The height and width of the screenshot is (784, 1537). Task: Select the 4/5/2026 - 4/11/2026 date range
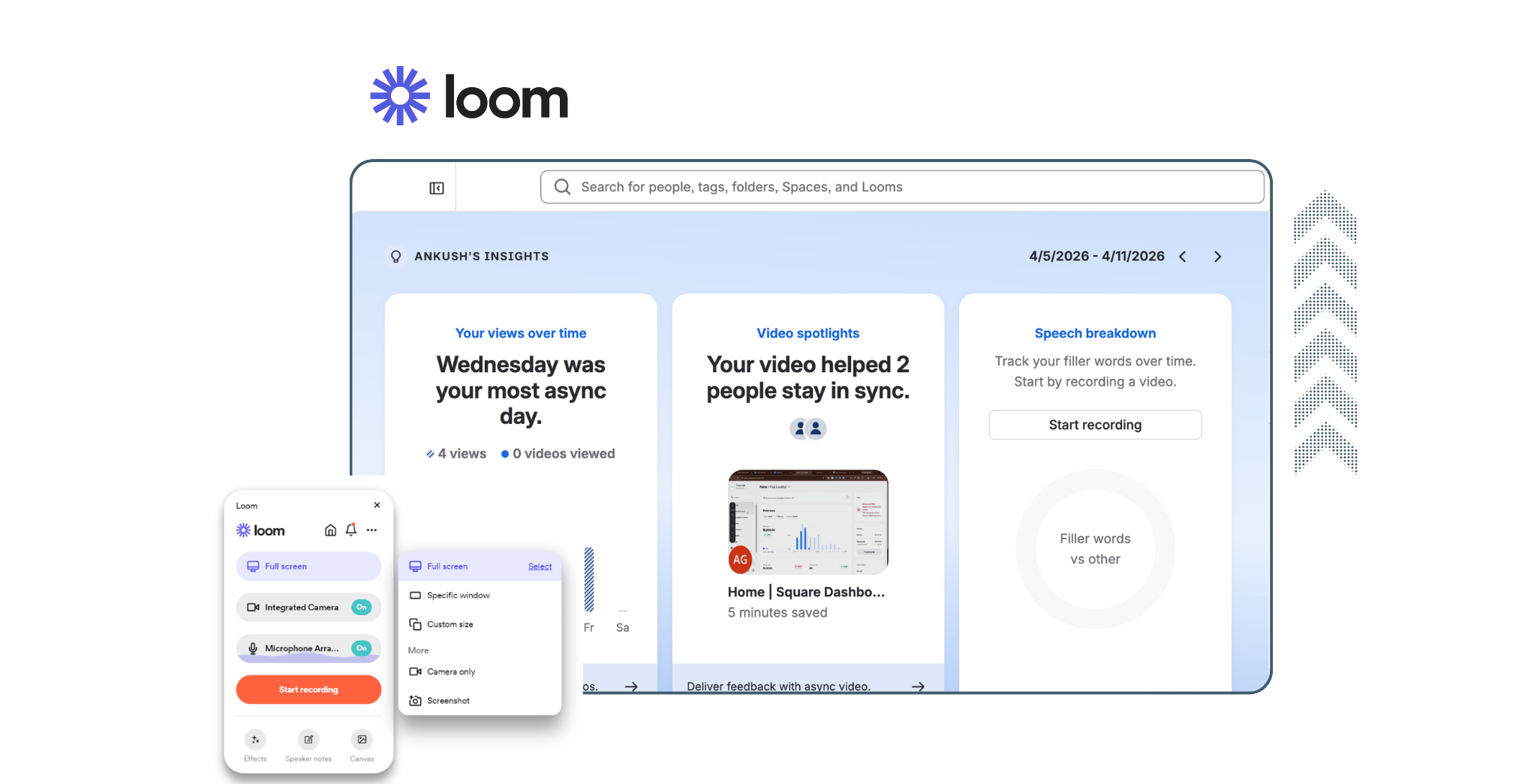(1096, 256)
